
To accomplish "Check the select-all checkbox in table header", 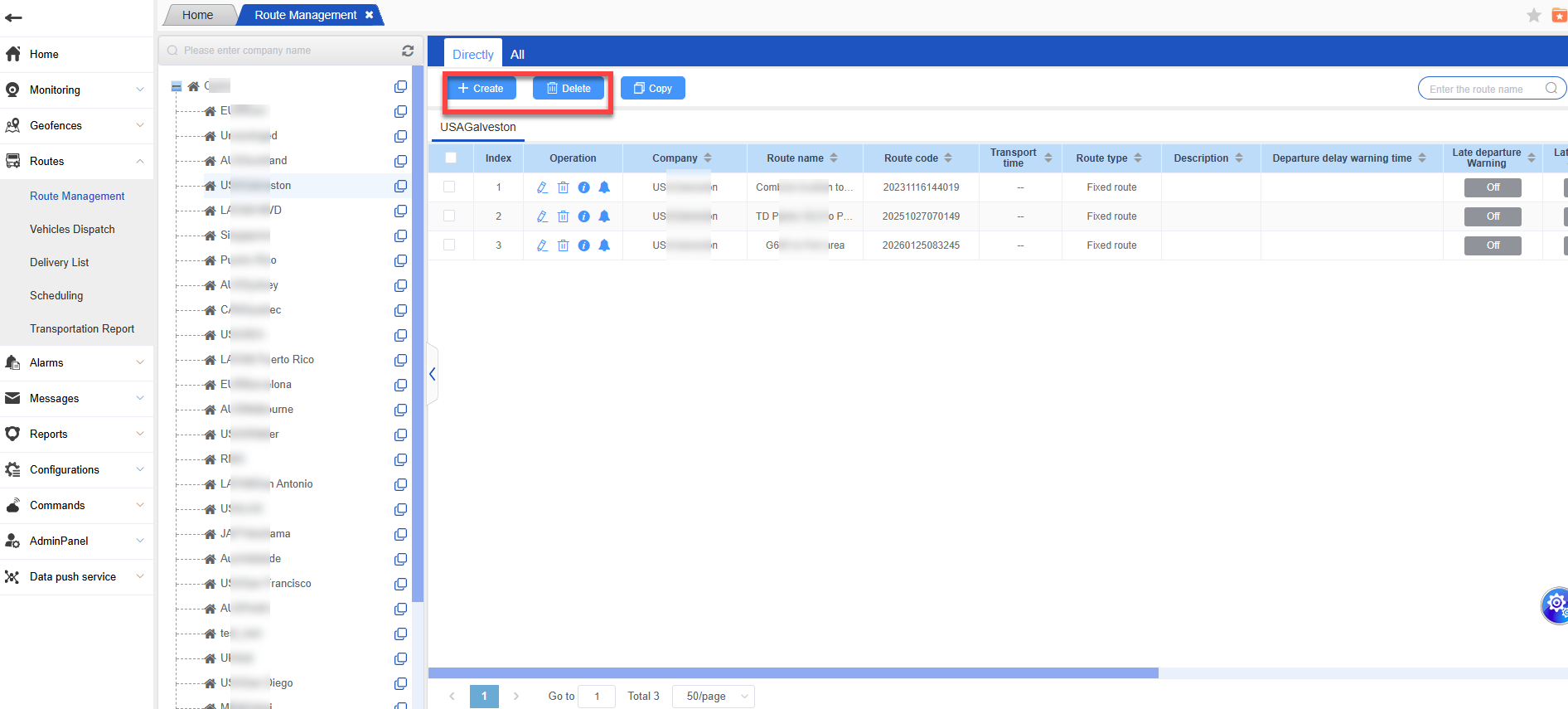I will (451, 158).
